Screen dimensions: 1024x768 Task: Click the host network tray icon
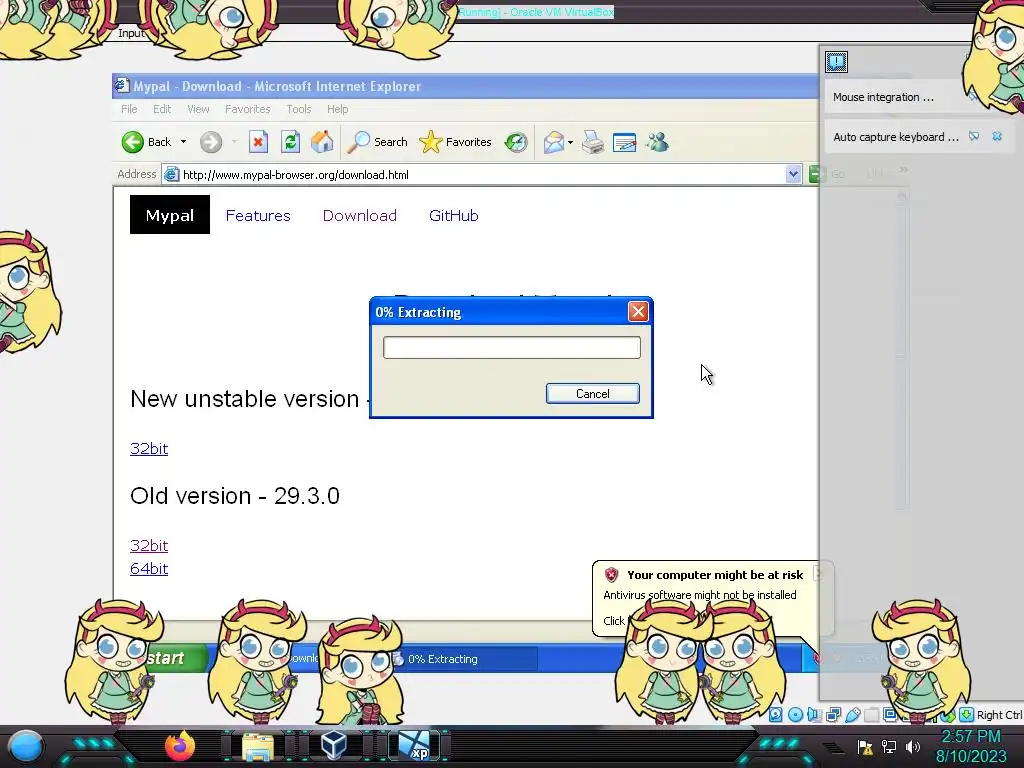pyautogui.click(x=889, y=746)
